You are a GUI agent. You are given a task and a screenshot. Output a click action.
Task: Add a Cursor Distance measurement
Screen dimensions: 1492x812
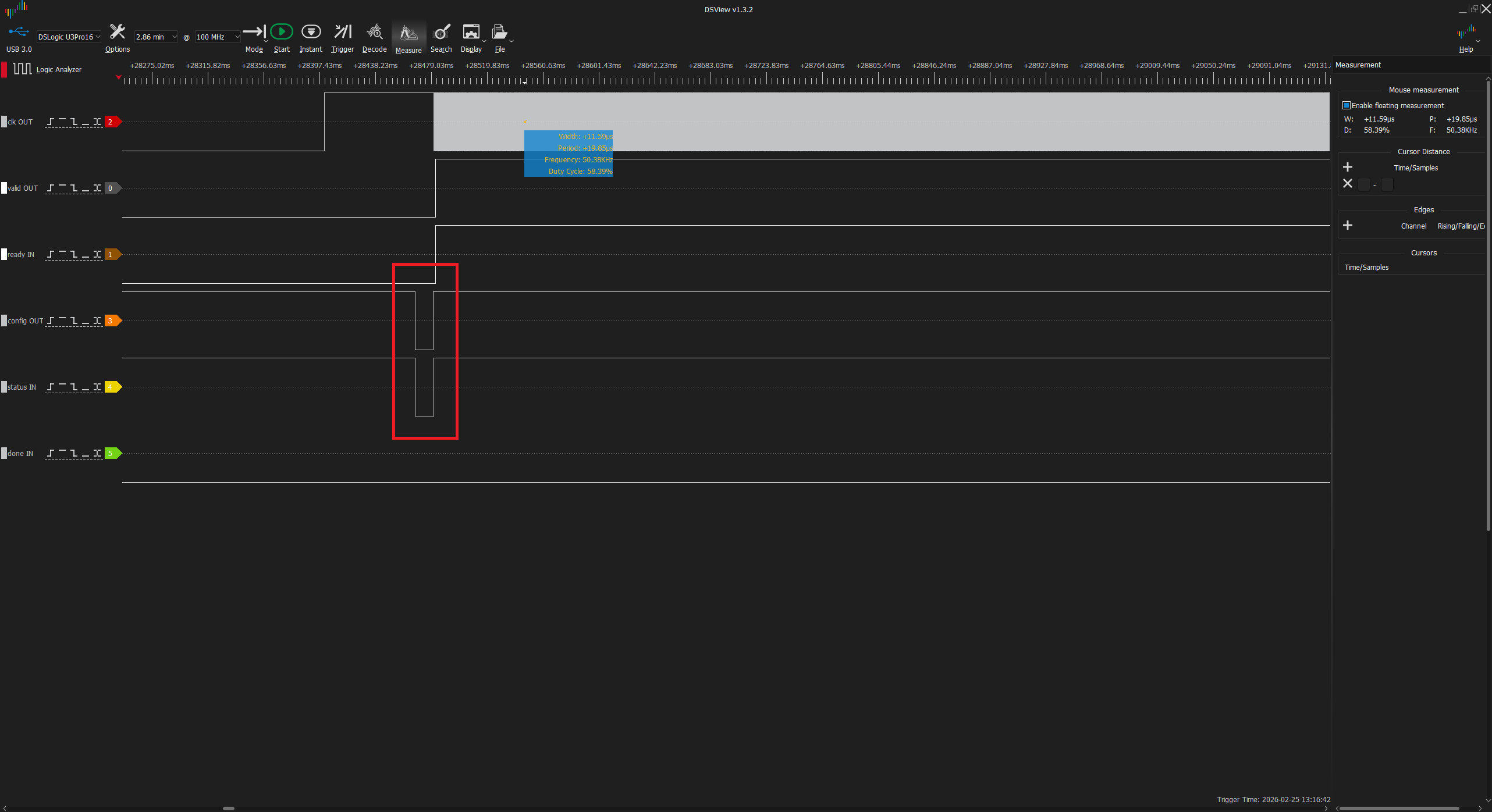click(x=1348, y=168)
